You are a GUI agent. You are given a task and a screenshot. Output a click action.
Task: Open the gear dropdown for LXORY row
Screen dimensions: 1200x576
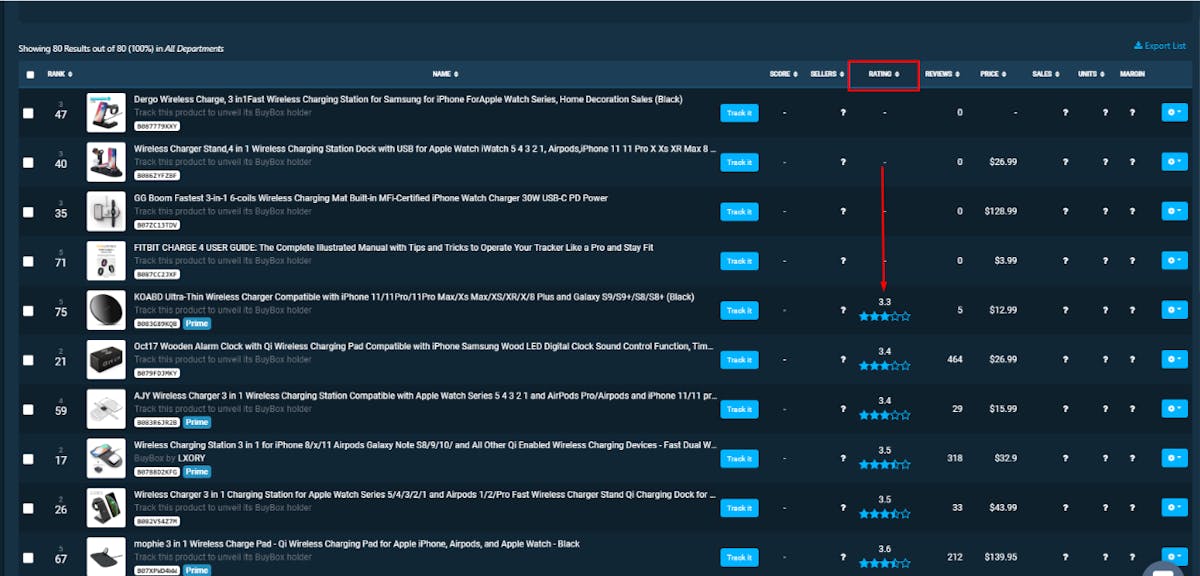coord(1174,458)
